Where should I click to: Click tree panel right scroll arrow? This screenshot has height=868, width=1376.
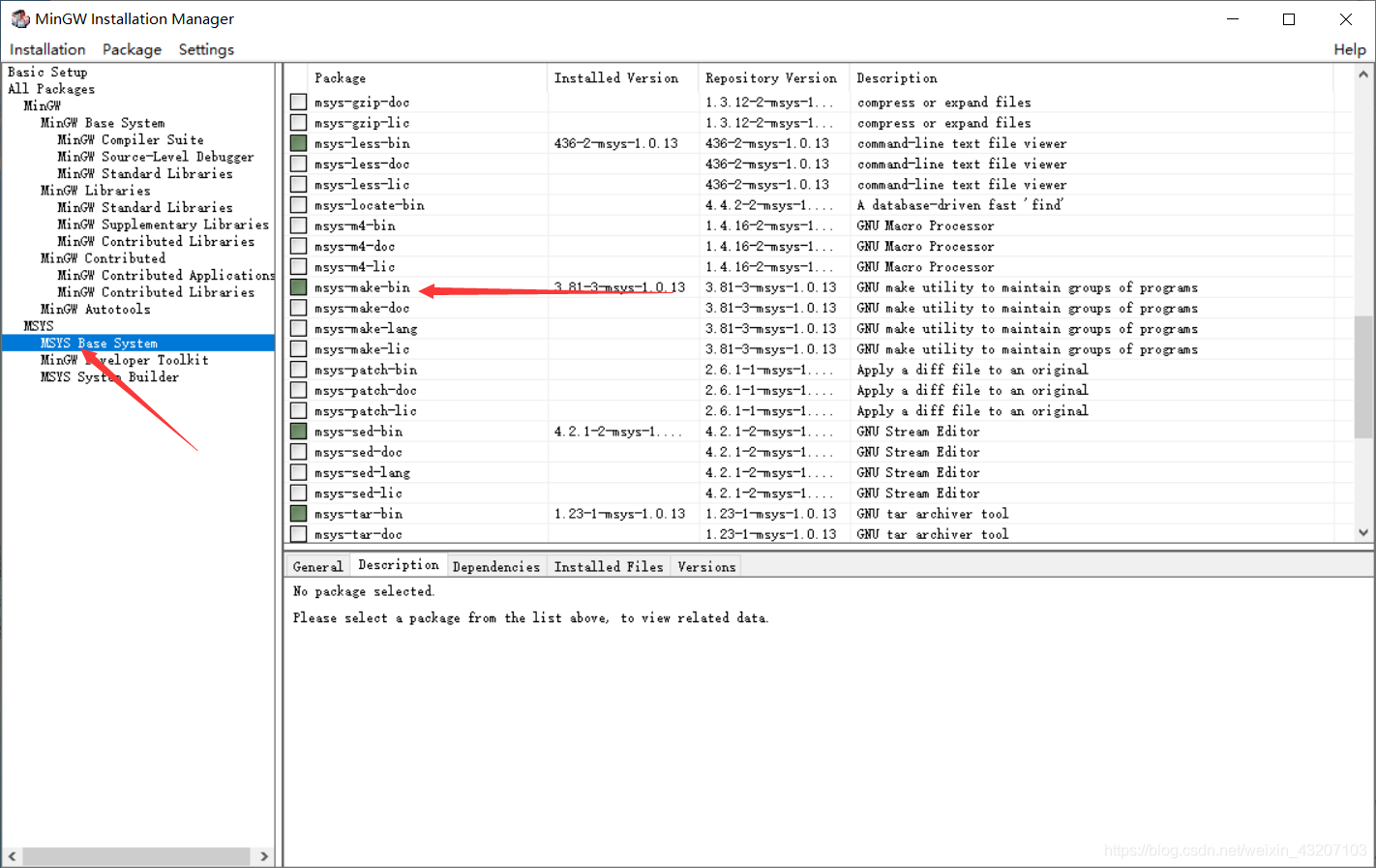264,856
